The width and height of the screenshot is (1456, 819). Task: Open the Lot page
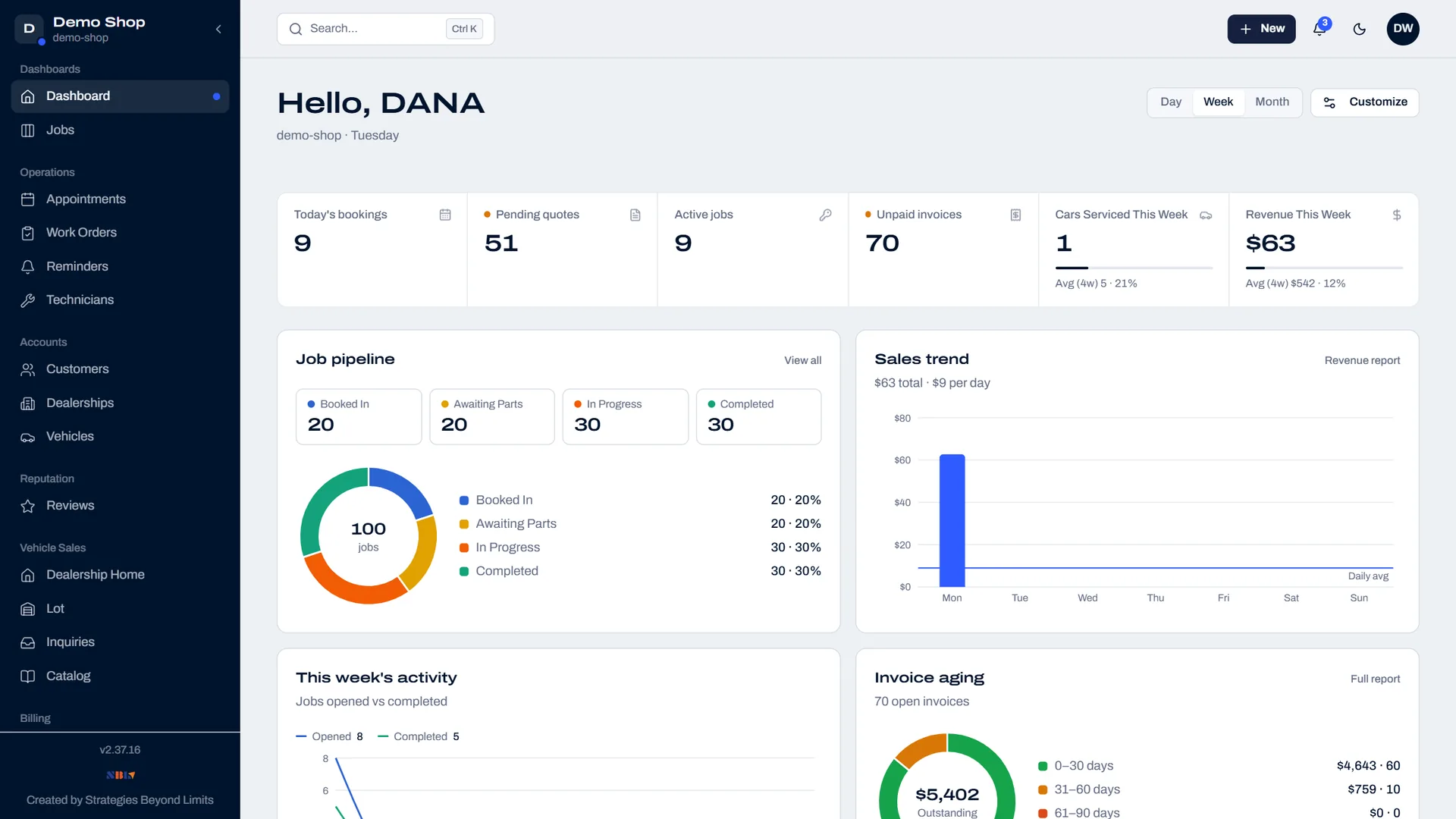pyautogui.click(x=120, y=608)
